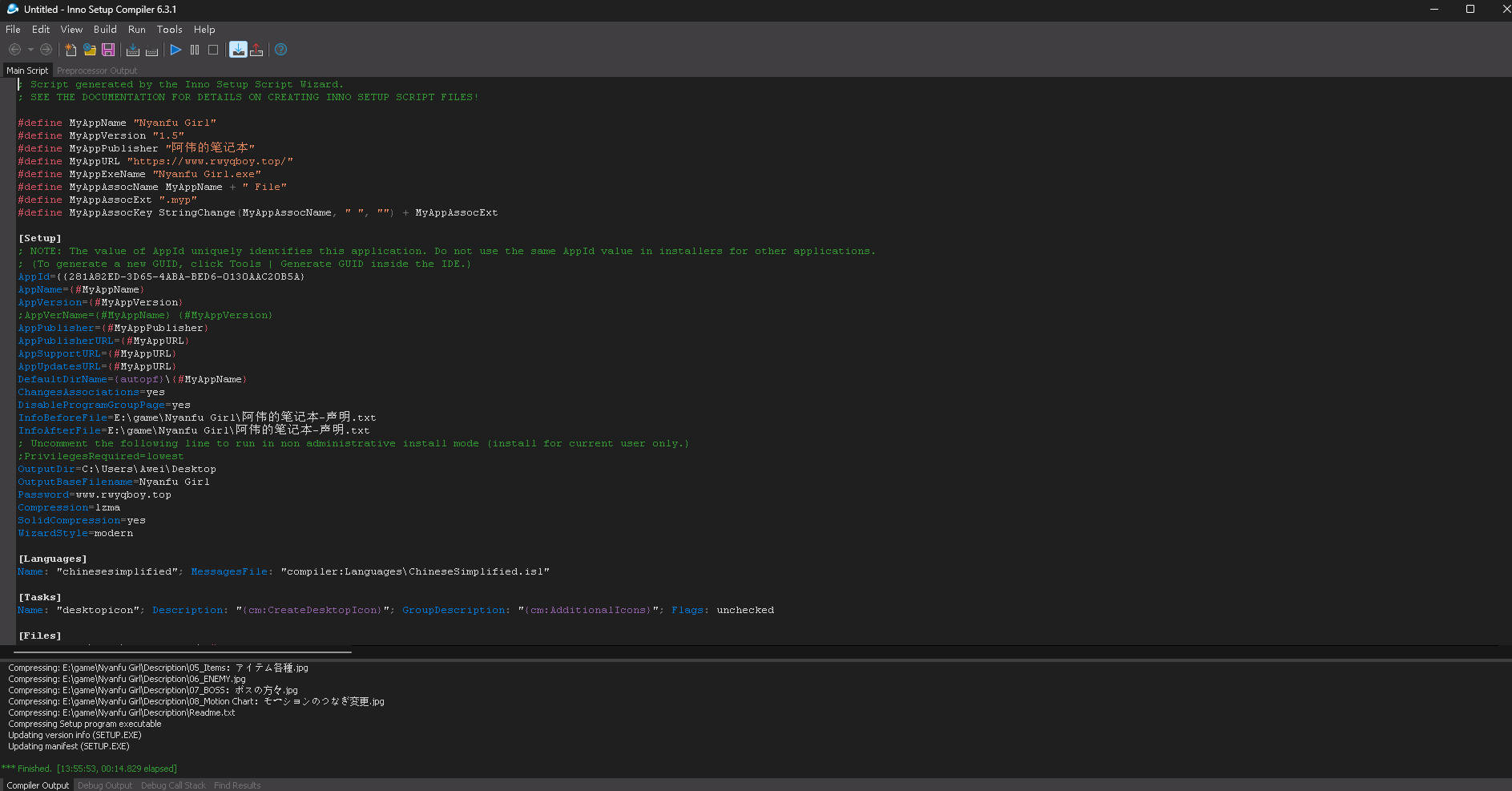Open the Help menu
Viewport: 1512px width, 791px height.
point(204,29)
